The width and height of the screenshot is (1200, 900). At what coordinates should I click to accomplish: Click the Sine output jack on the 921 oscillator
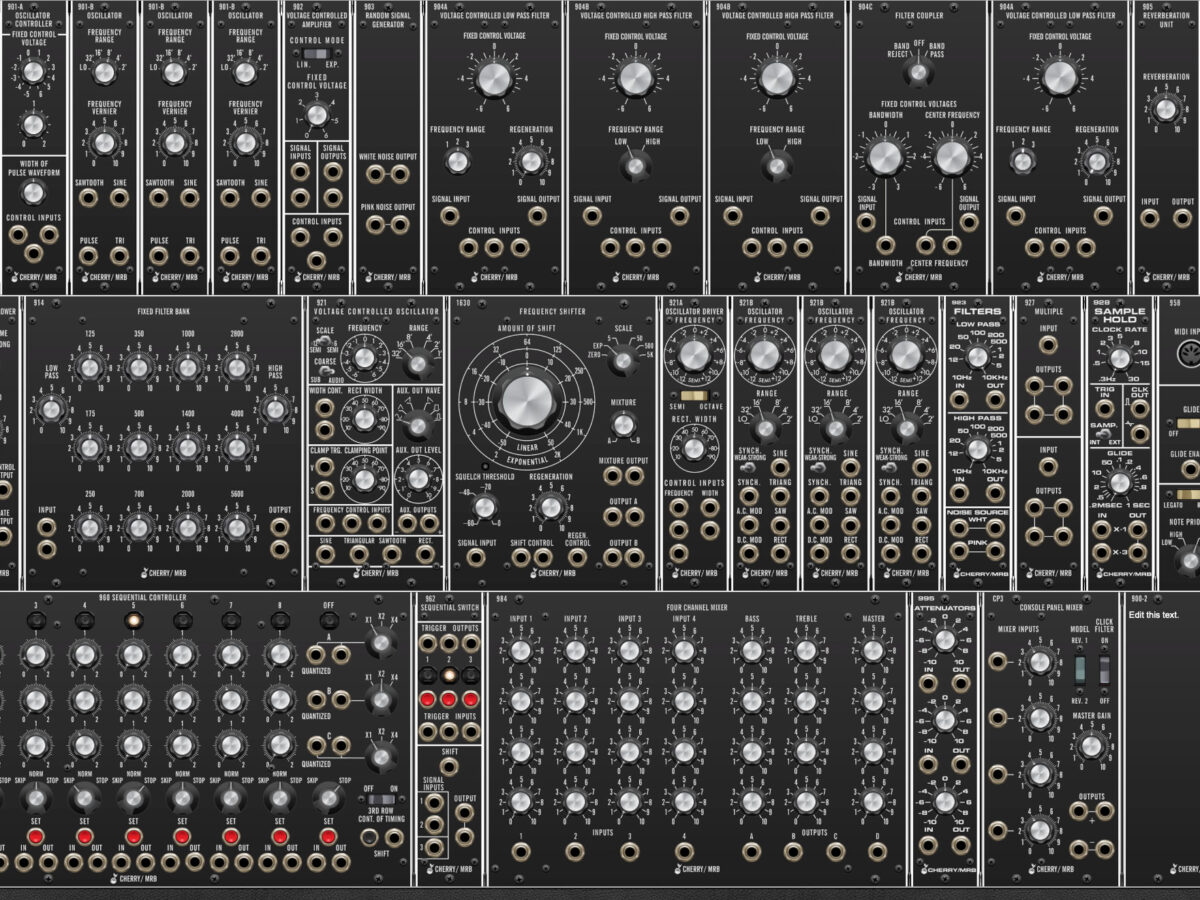click(x=327, y=561)
